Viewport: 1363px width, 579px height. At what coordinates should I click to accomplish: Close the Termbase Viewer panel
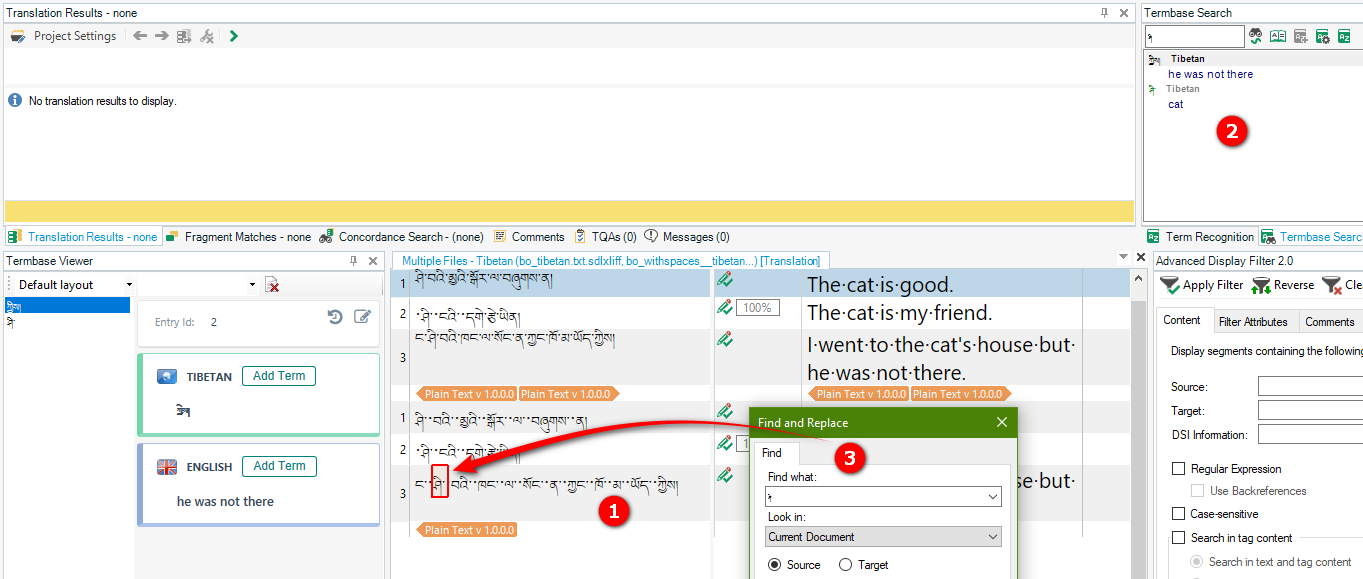tap(373, 261)
